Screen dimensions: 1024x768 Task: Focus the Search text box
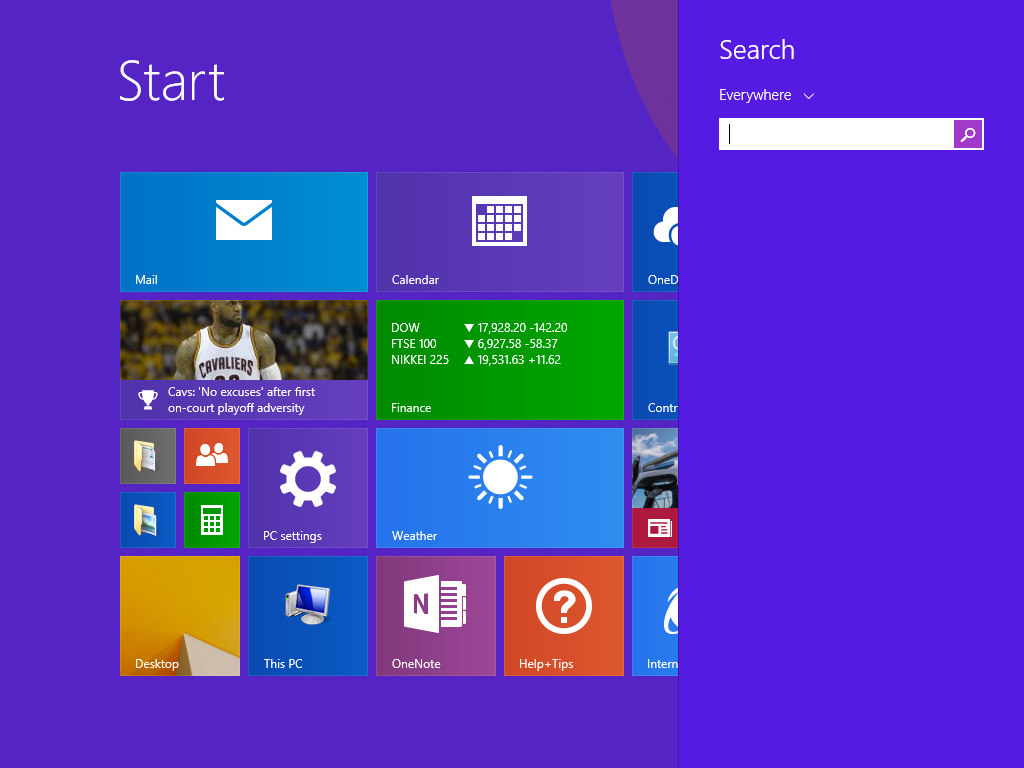pos(836,135)
